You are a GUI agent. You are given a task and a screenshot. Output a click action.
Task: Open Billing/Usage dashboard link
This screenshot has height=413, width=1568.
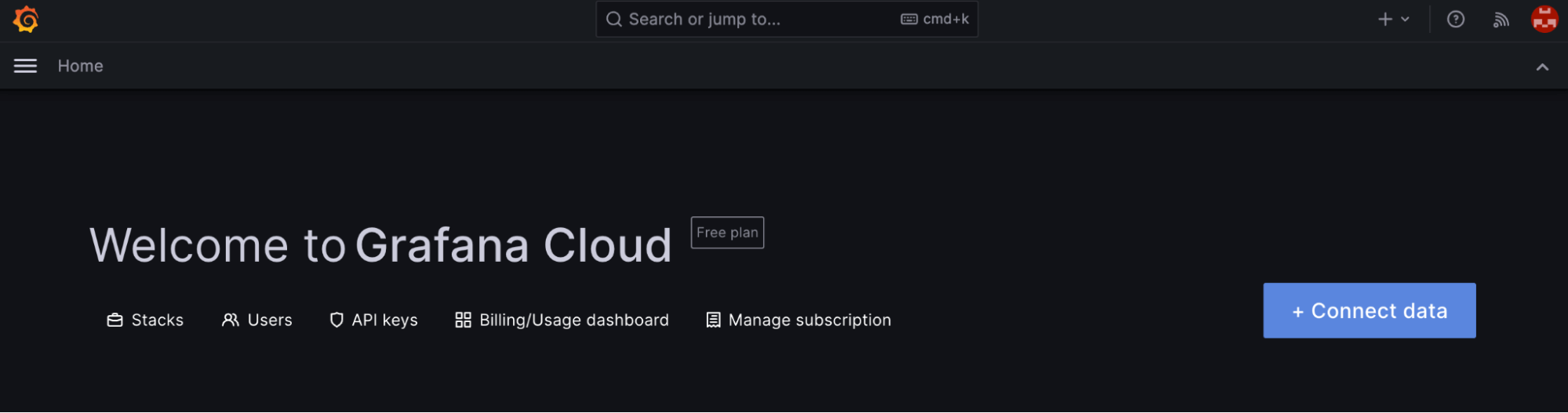[x=562, y=320]
